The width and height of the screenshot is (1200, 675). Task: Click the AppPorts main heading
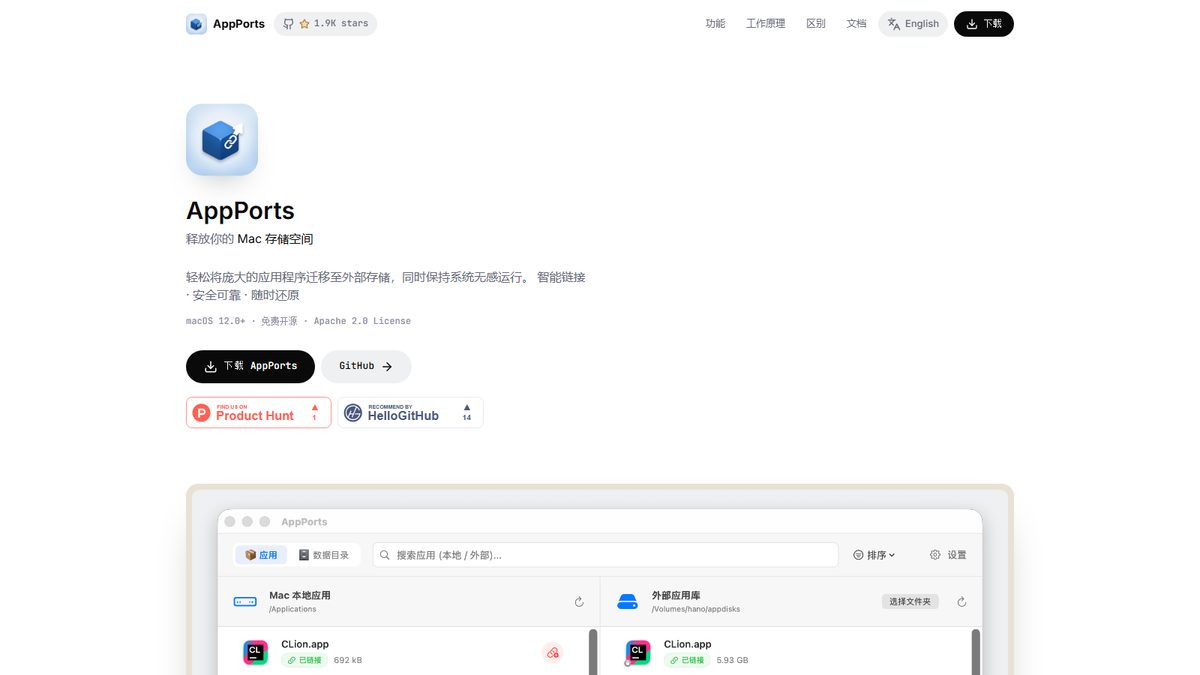(x=240, y=211)
